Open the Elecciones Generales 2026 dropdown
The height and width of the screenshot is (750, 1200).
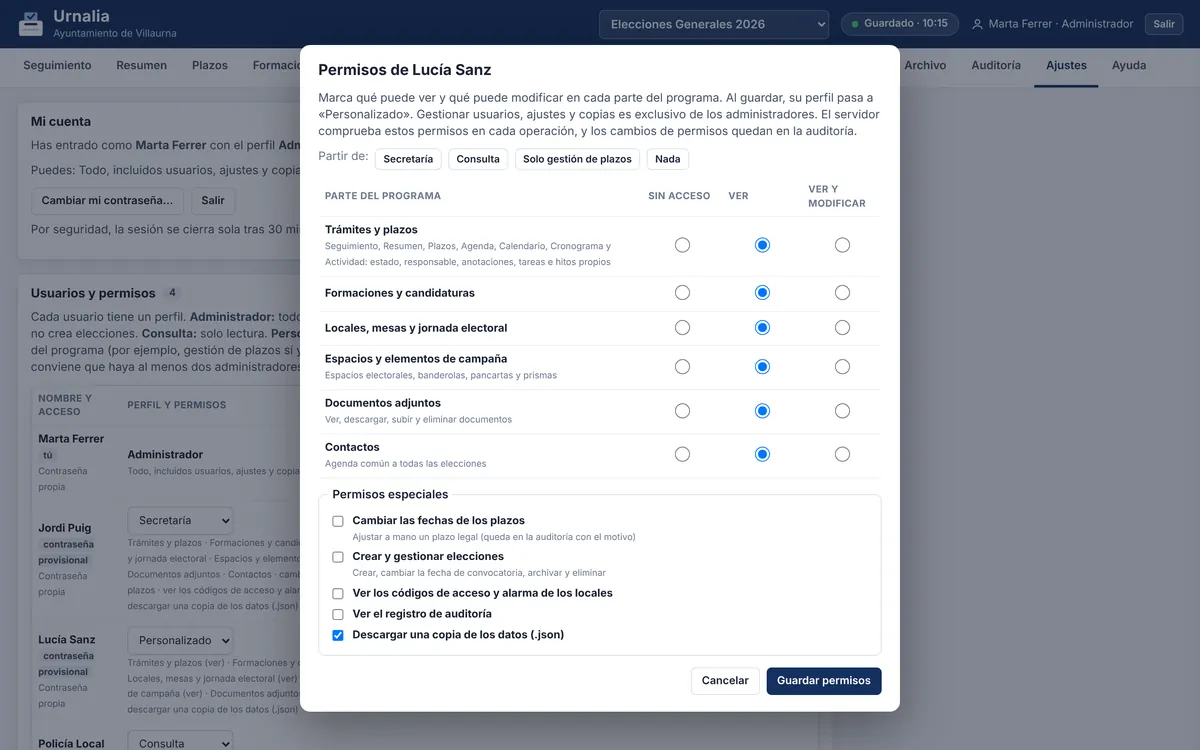[714, 24]
